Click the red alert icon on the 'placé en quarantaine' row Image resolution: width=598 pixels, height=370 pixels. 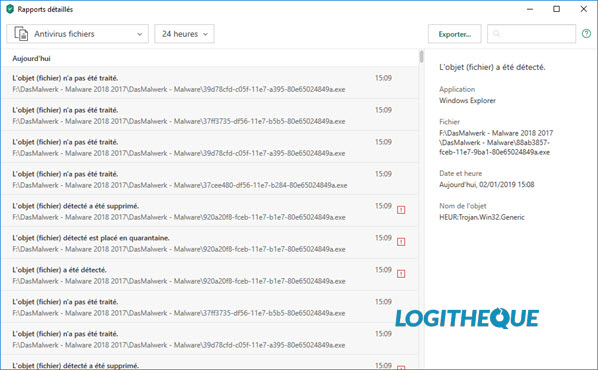(x=401, y=241)
